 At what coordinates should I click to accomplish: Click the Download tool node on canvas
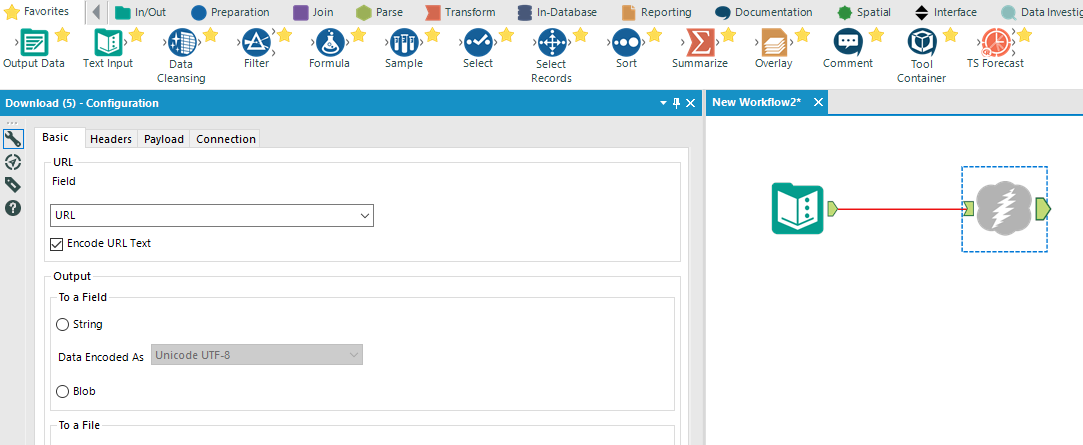[x=1004, y=209]
